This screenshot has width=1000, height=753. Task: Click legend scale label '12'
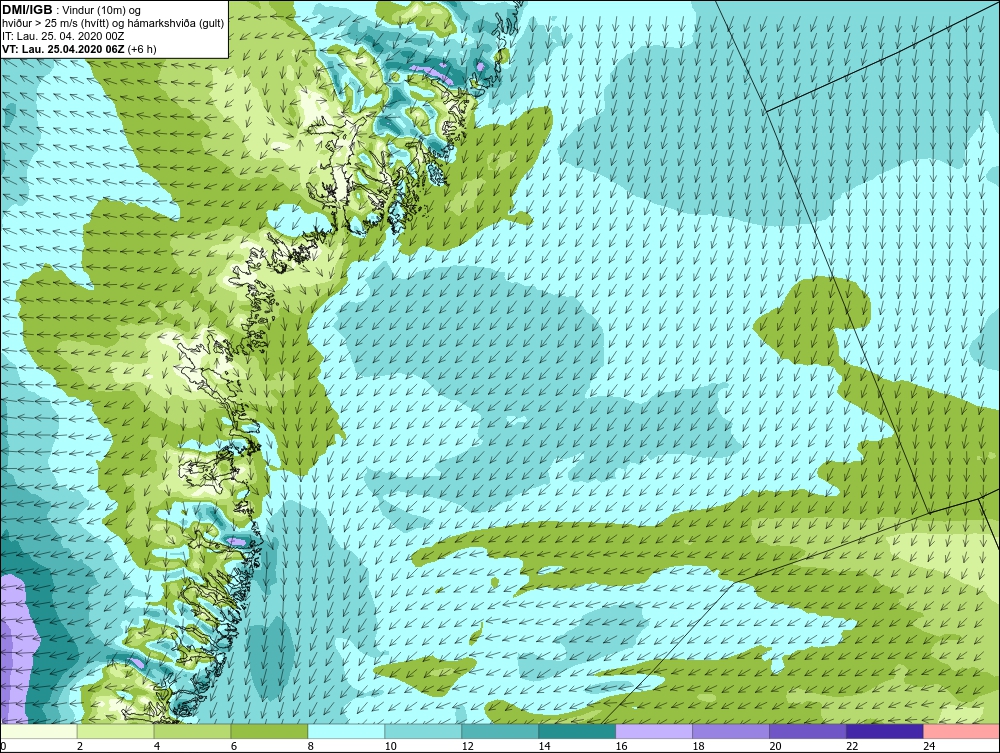[467, 746]
